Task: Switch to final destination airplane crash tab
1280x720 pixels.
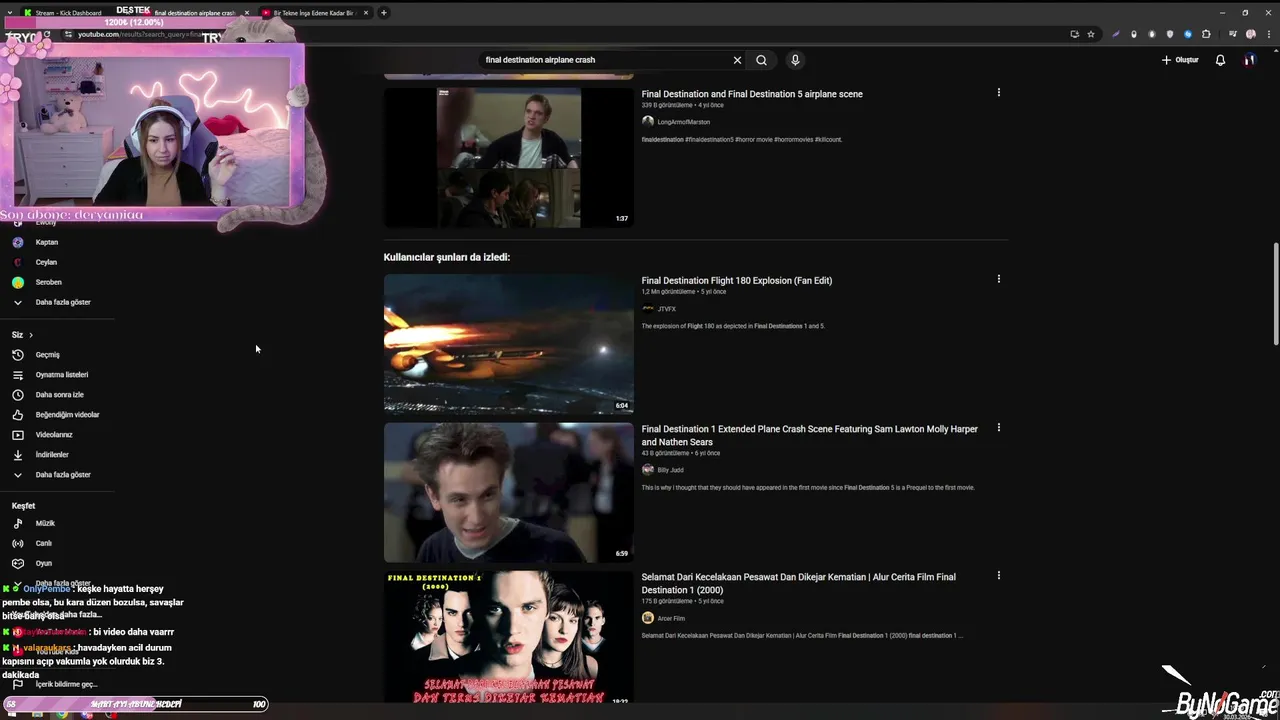Action: point(195,13)
